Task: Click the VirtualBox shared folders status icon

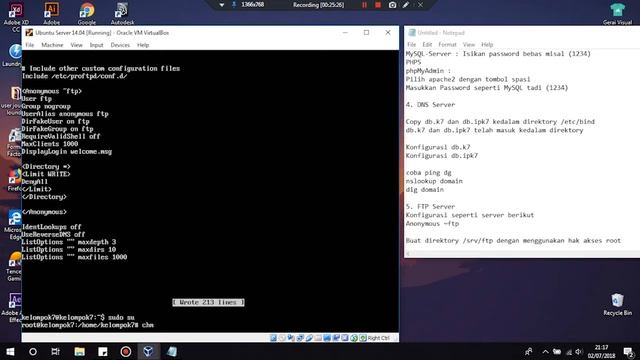Action: pyautogui.click(x=318, y=338)
